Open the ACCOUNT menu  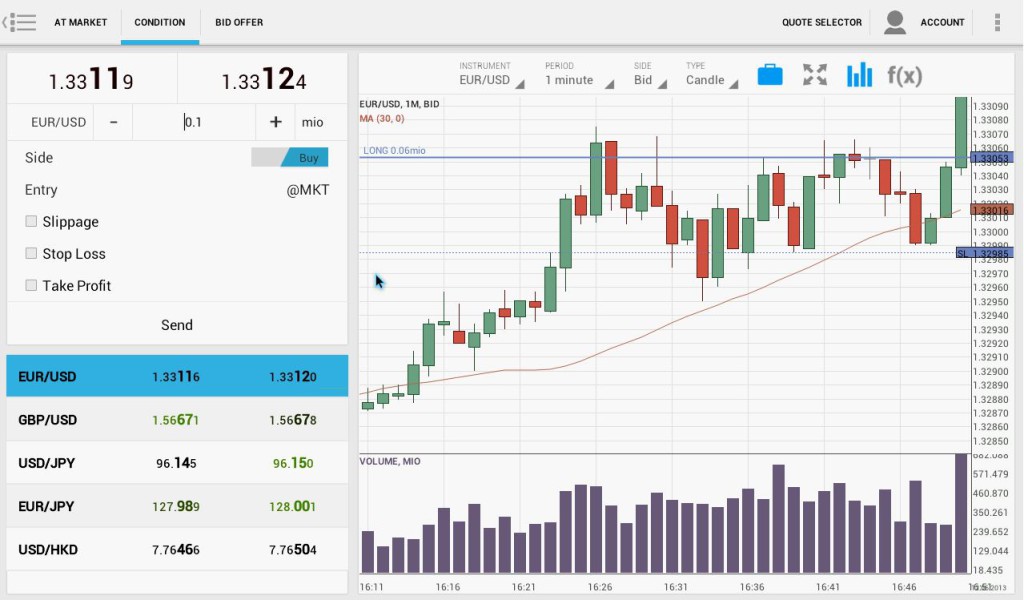click(942, 22)
